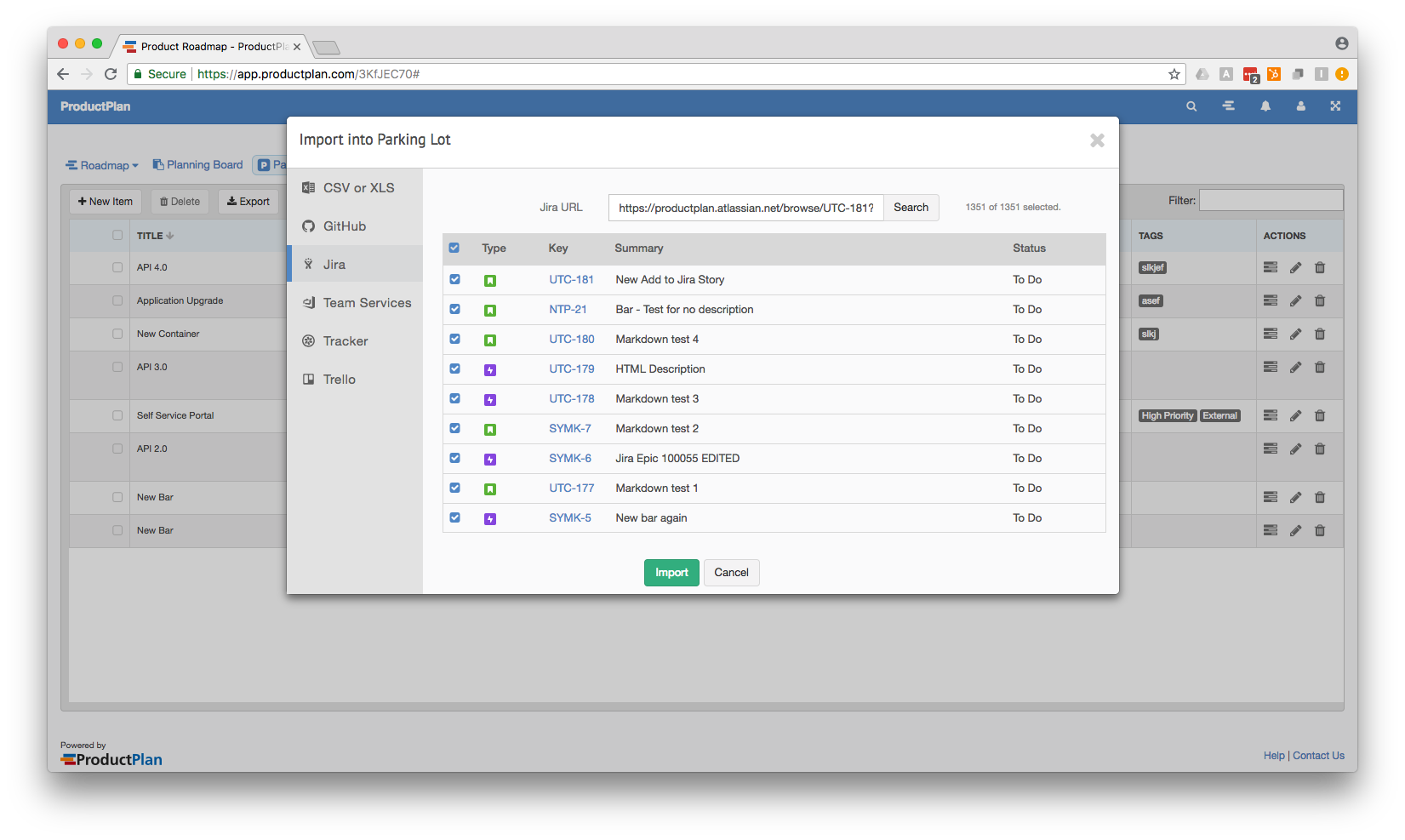Check the API 4.0 row checkbox in background
Viewport: 1405px width, 840px height.
117,267
